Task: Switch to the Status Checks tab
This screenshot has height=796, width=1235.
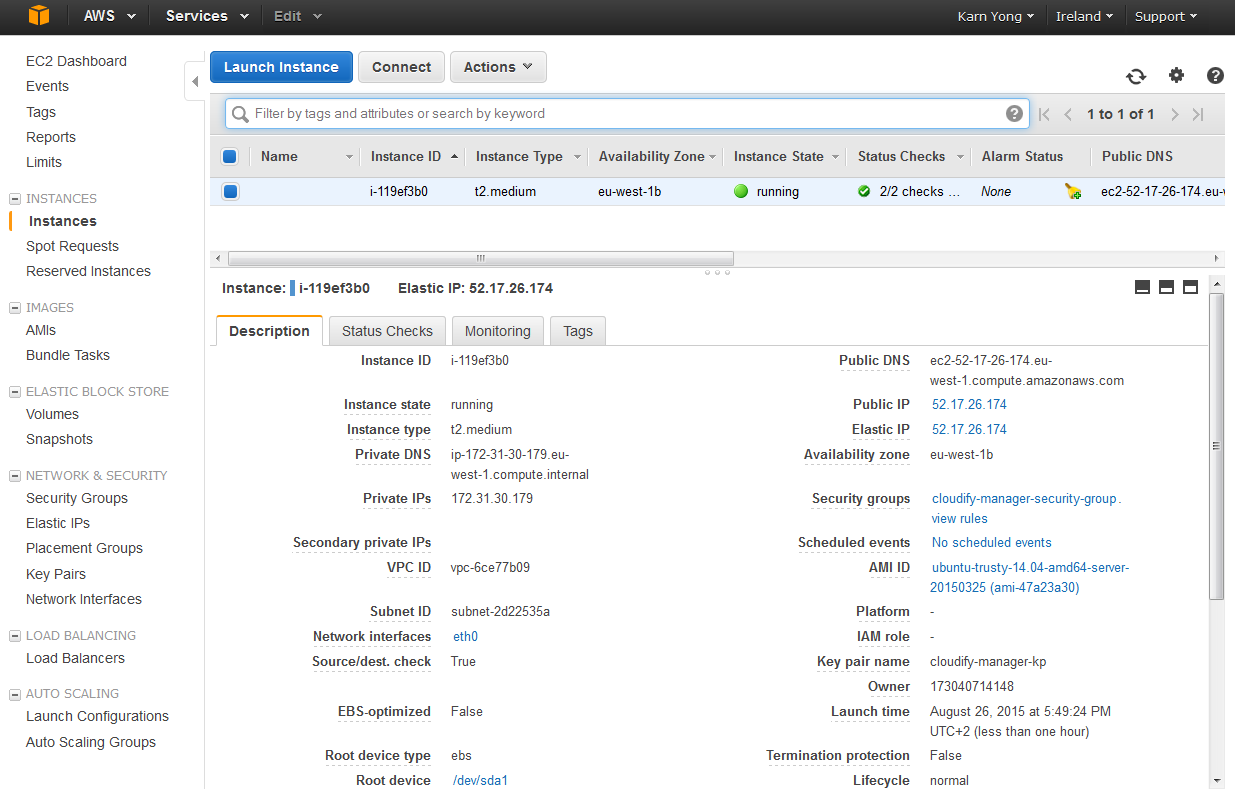Action: [387, 331]
